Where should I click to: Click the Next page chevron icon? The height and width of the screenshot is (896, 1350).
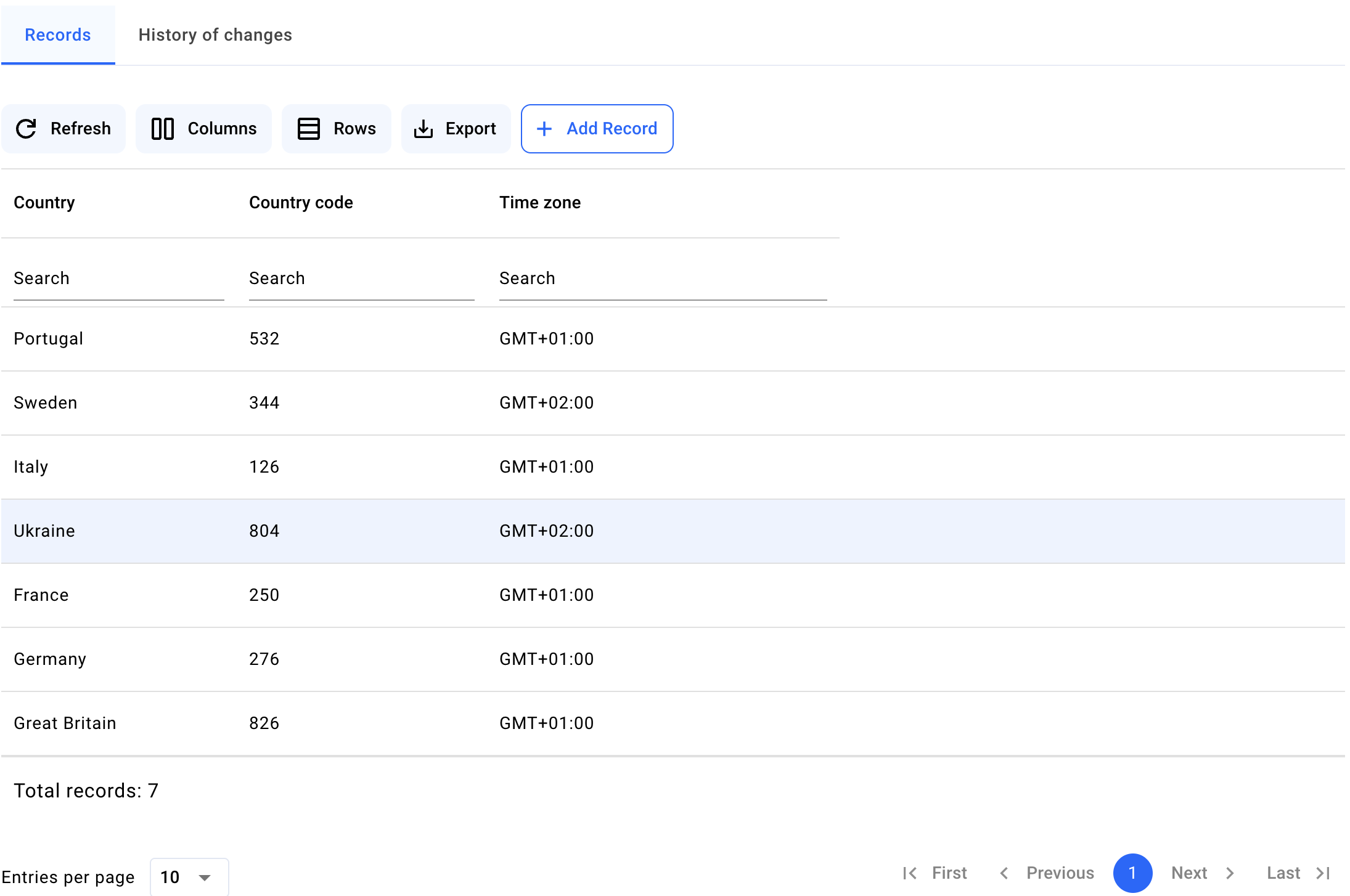(x=1230, y=873)
